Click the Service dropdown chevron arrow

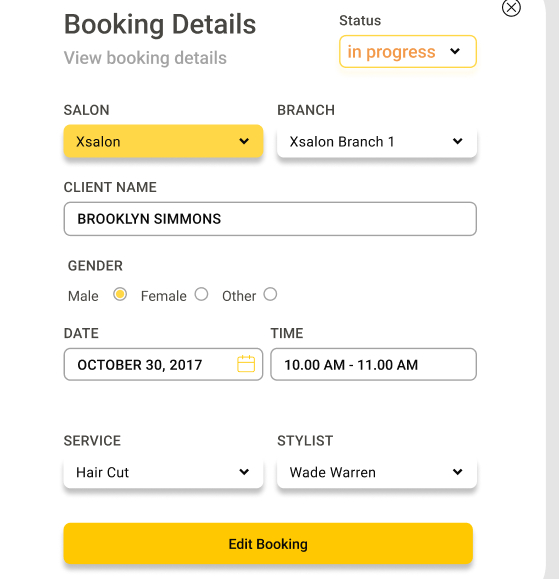[x=244, y=472]
